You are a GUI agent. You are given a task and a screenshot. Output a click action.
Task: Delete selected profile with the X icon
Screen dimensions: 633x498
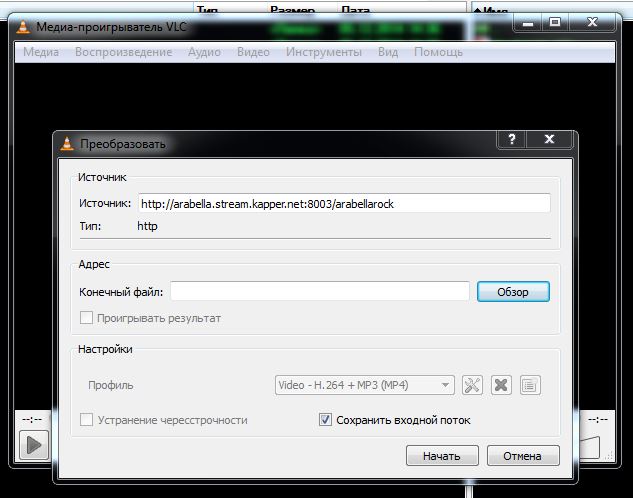click(x=501, y=385)
